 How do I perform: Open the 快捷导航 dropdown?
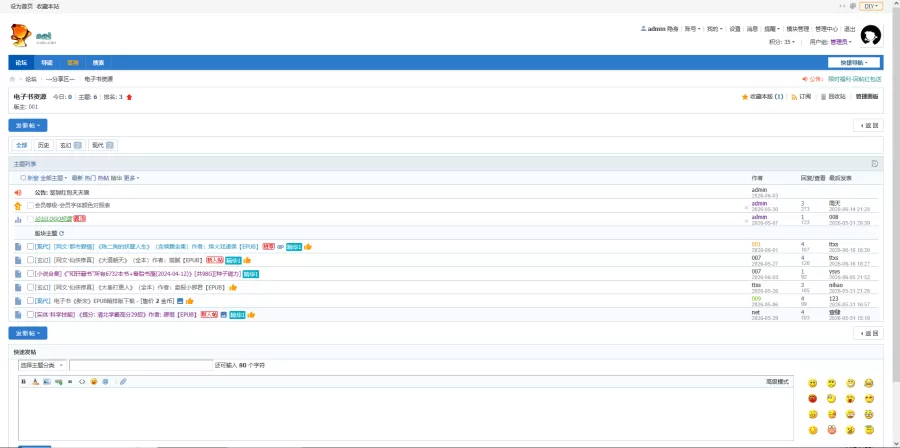tap(854, 63)
